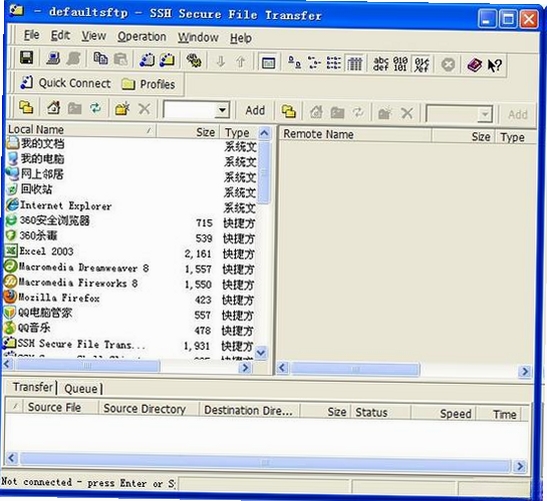547x501 pixels.
Task: Switch to Large Icons view
Action: [294, 63]
